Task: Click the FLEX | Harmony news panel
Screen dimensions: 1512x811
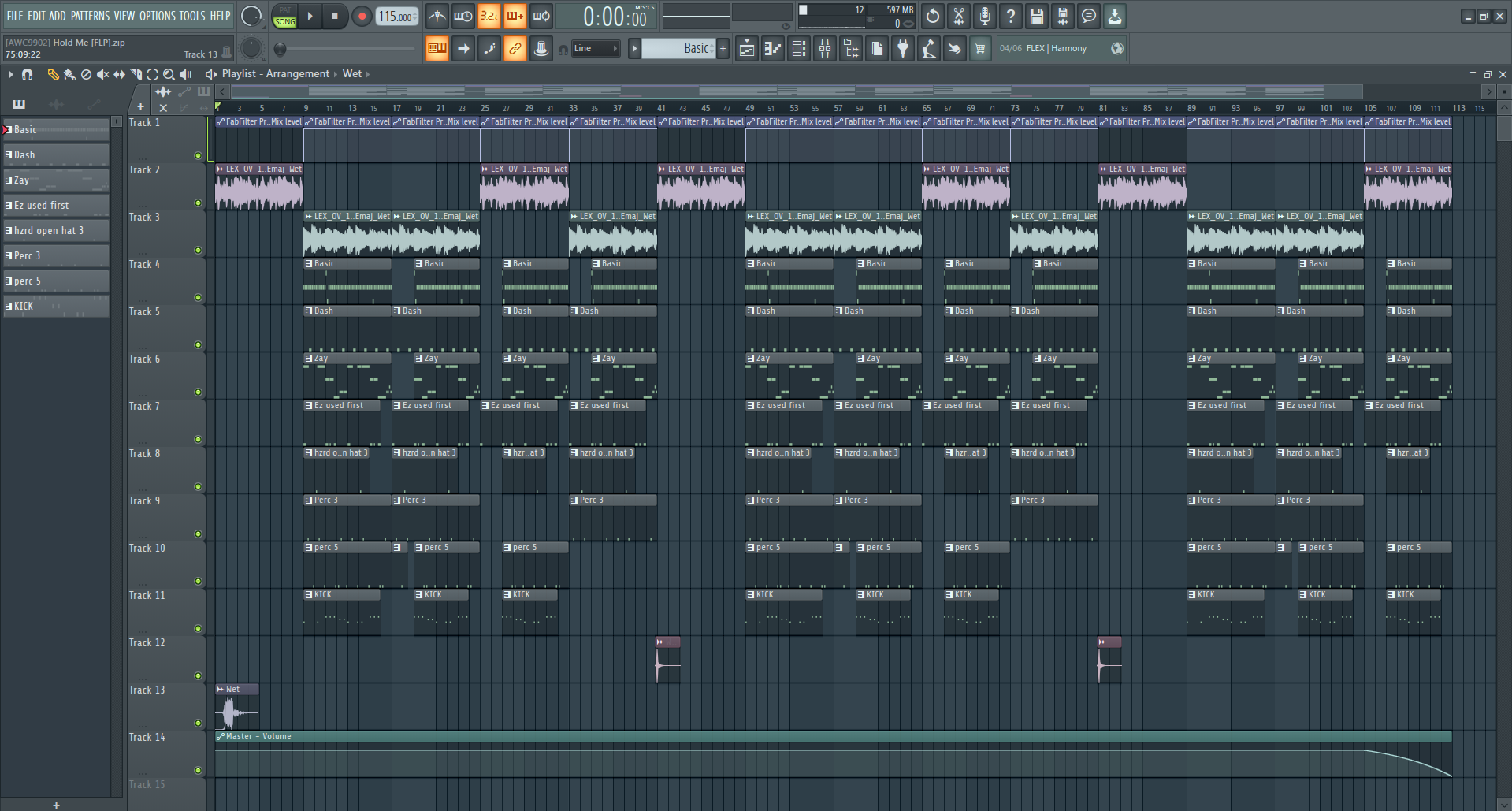Action: point(1061,49)
